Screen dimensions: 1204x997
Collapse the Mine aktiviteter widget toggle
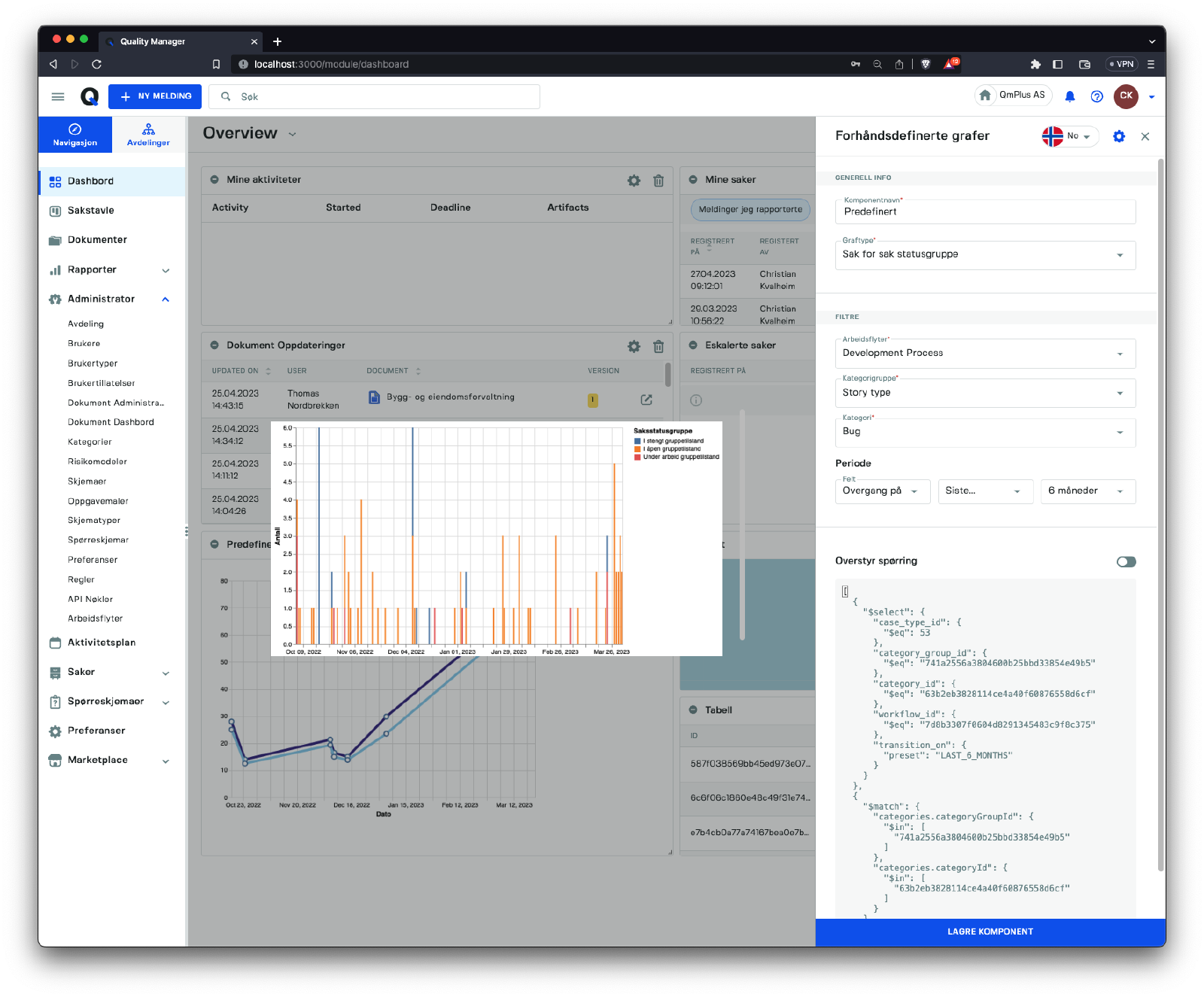pos(214,180)
